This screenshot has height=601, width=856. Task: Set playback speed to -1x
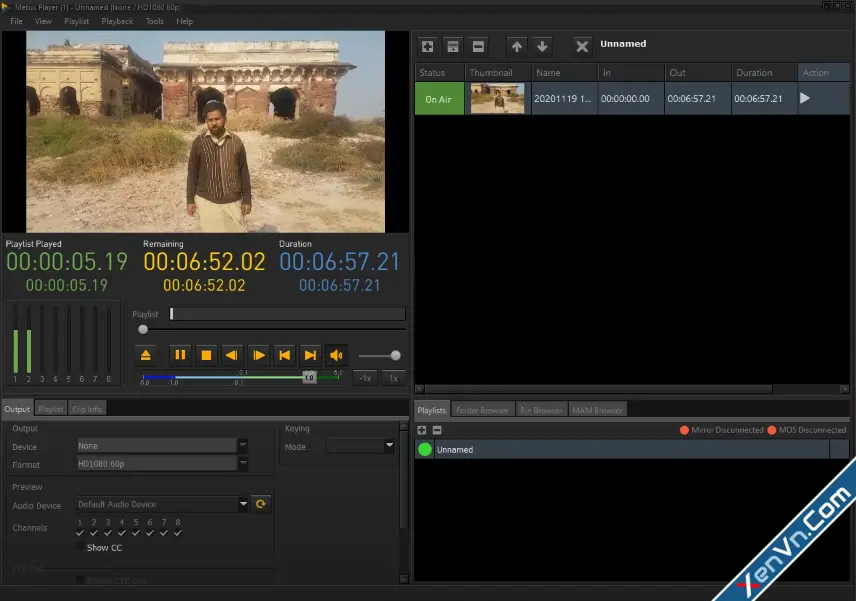tap(366, 378)
